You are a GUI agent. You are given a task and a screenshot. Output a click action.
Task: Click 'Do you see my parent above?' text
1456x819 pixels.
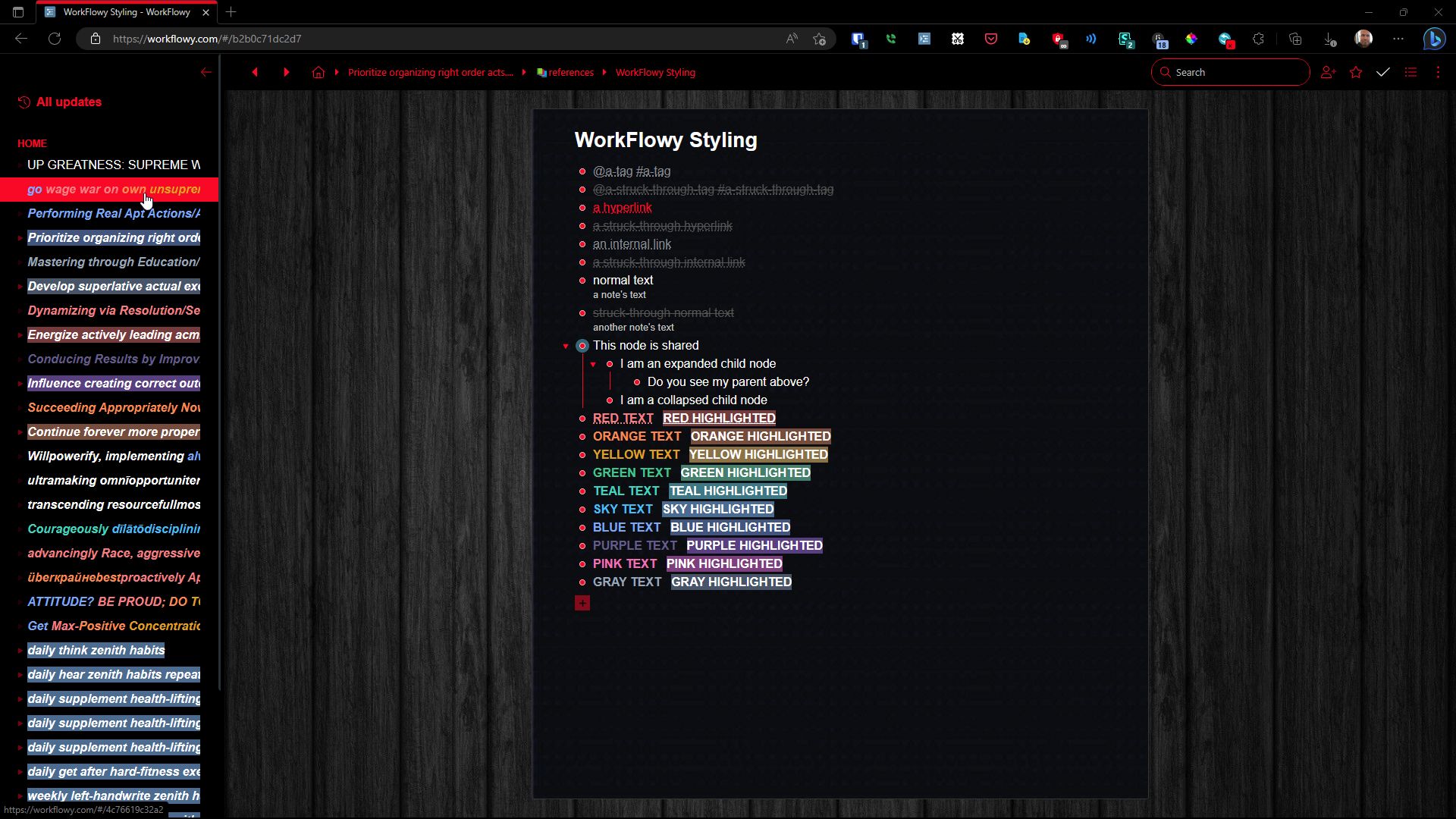pos(728,381)
